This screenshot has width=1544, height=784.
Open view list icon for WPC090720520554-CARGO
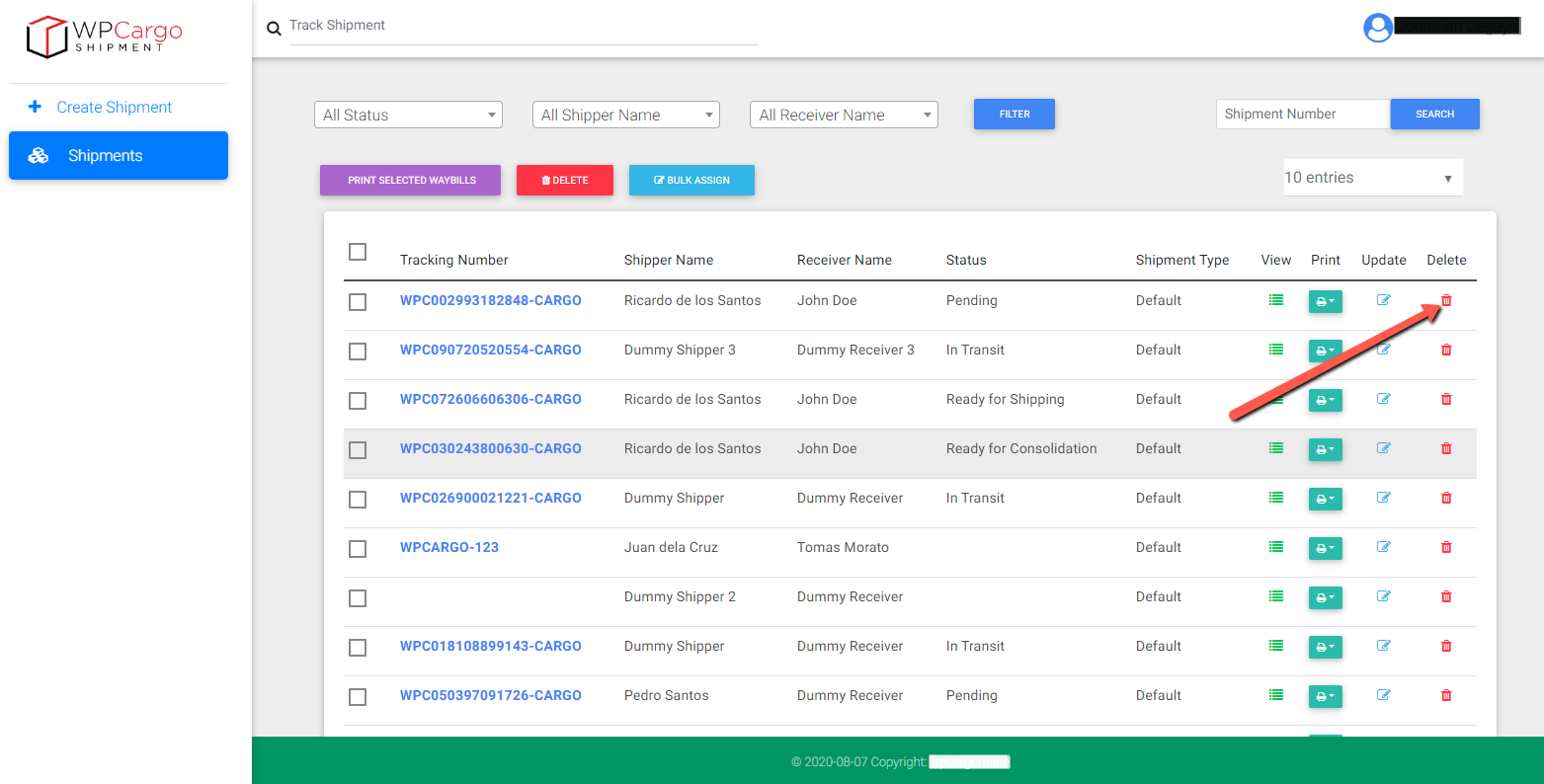click(1276, 350)
